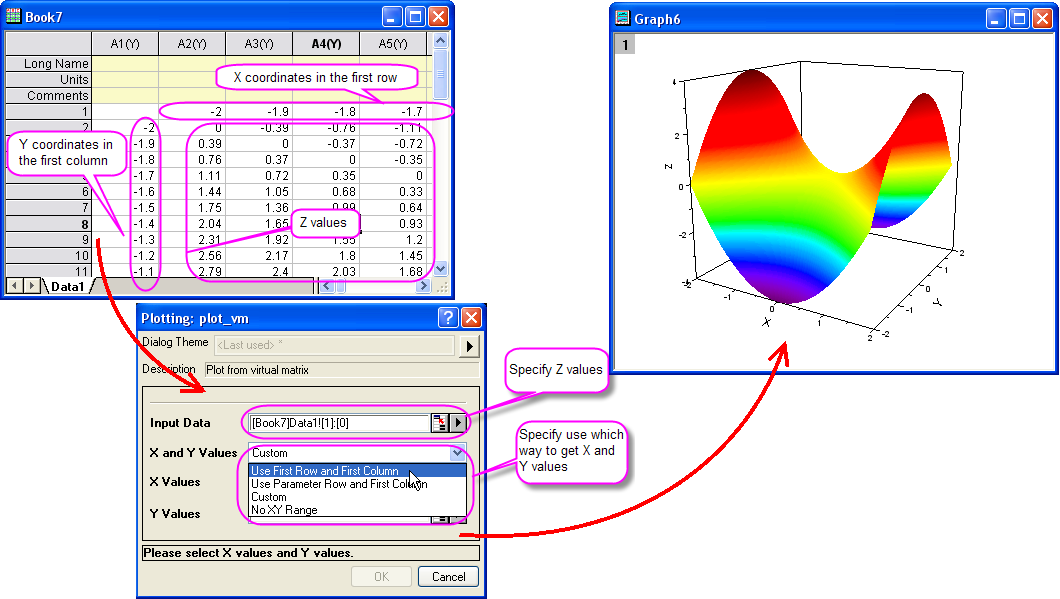Image resolution: width=1060 pixels, height=599 pixels.
Task: Click the cell with value 1.44
Action: (192, 192)
